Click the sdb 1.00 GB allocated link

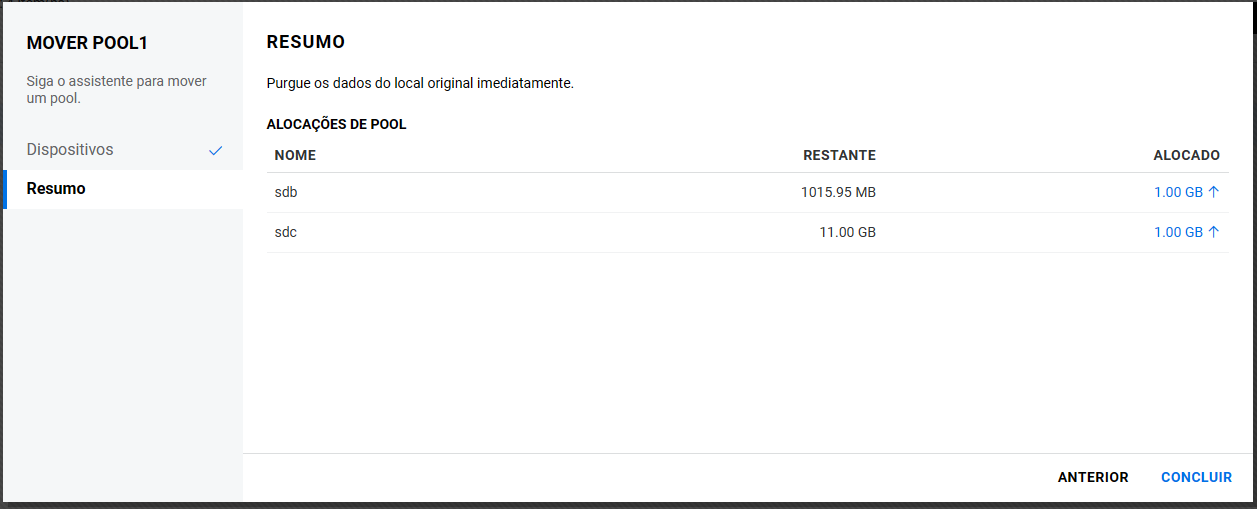[x=1178, y=192]
